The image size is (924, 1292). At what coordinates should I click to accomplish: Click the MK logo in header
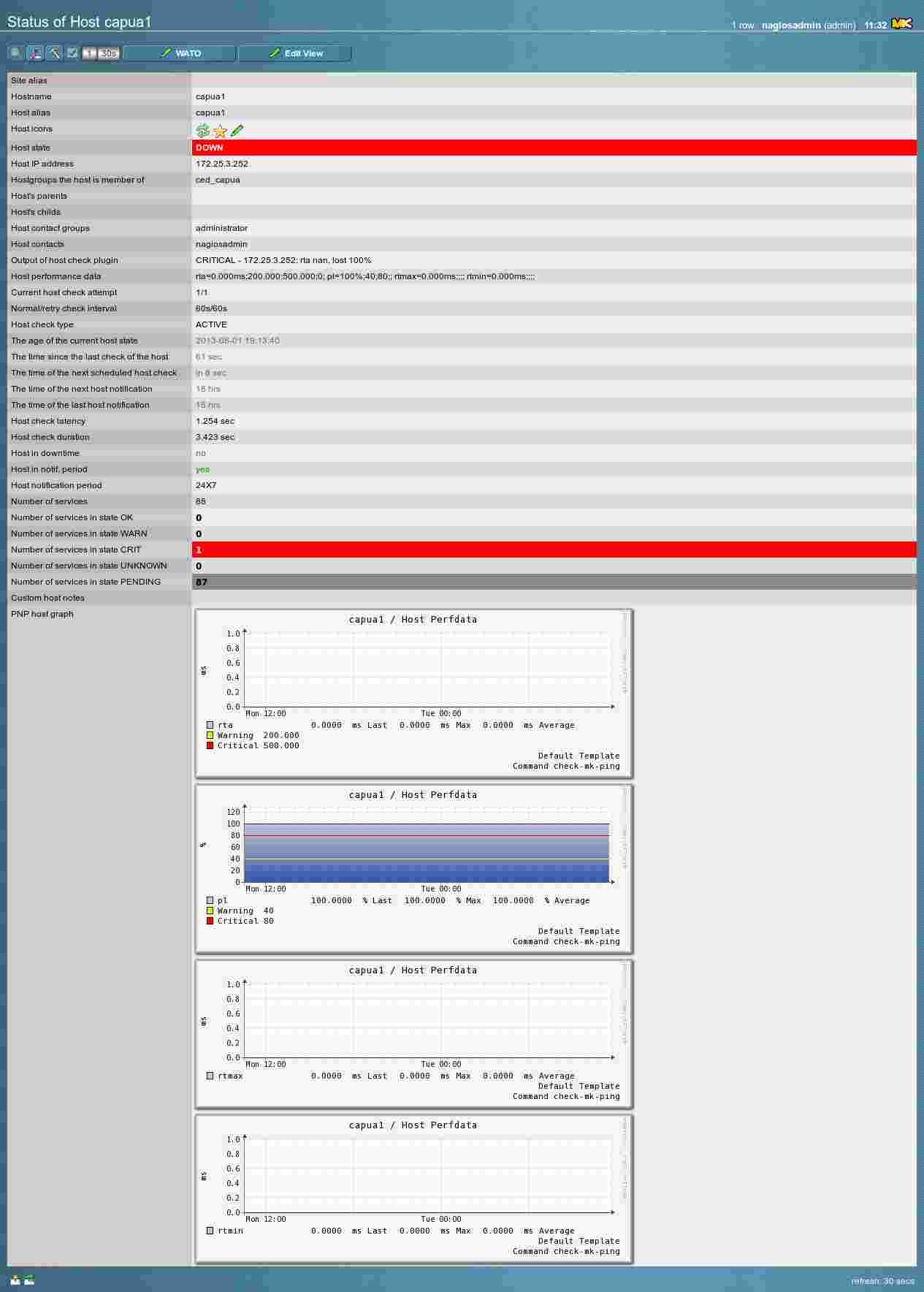coord(902,24)
